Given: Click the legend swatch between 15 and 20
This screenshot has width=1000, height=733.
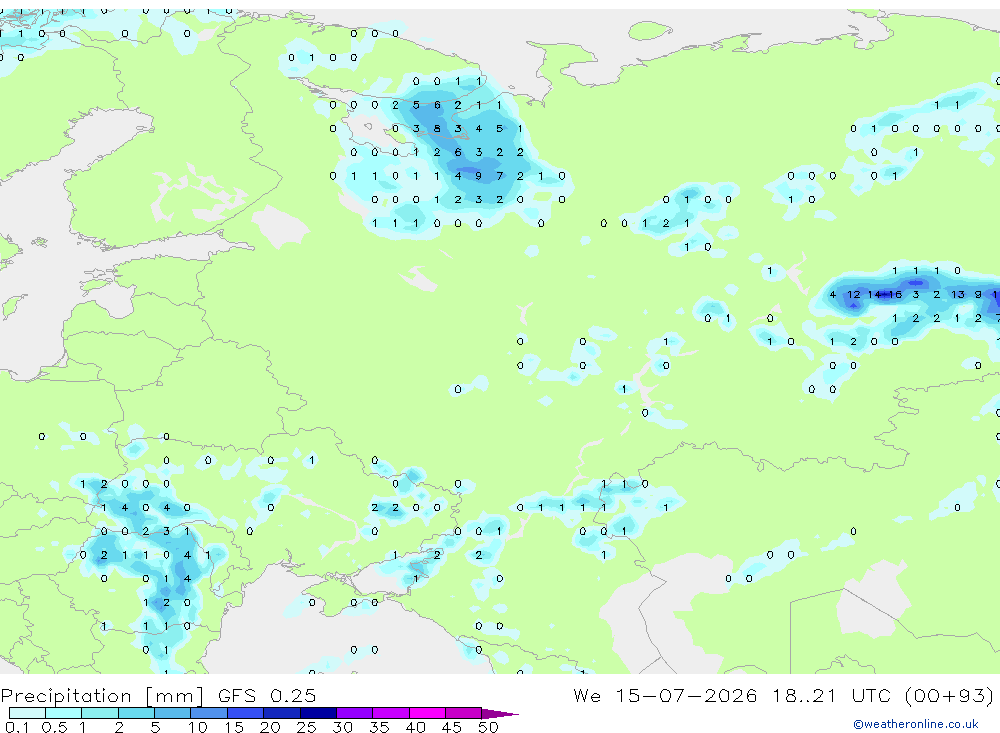Looking at the screenshot, I should pos(246,713).
